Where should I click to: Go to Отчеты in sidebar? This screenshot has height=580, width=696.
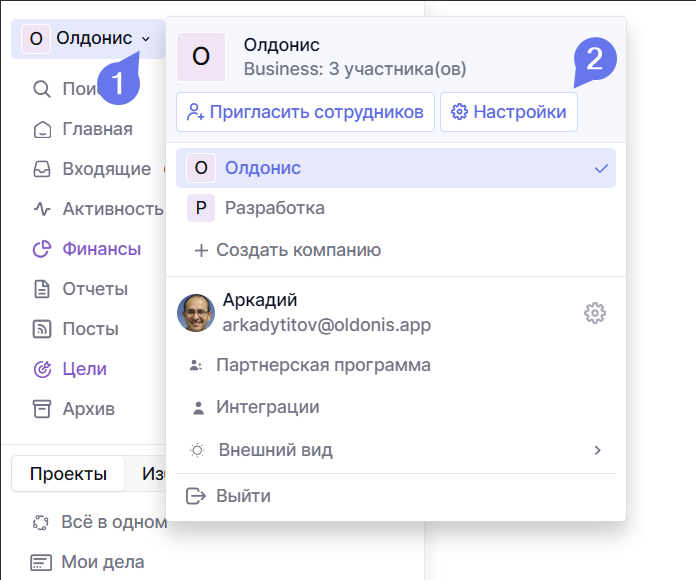click(94, 289)
